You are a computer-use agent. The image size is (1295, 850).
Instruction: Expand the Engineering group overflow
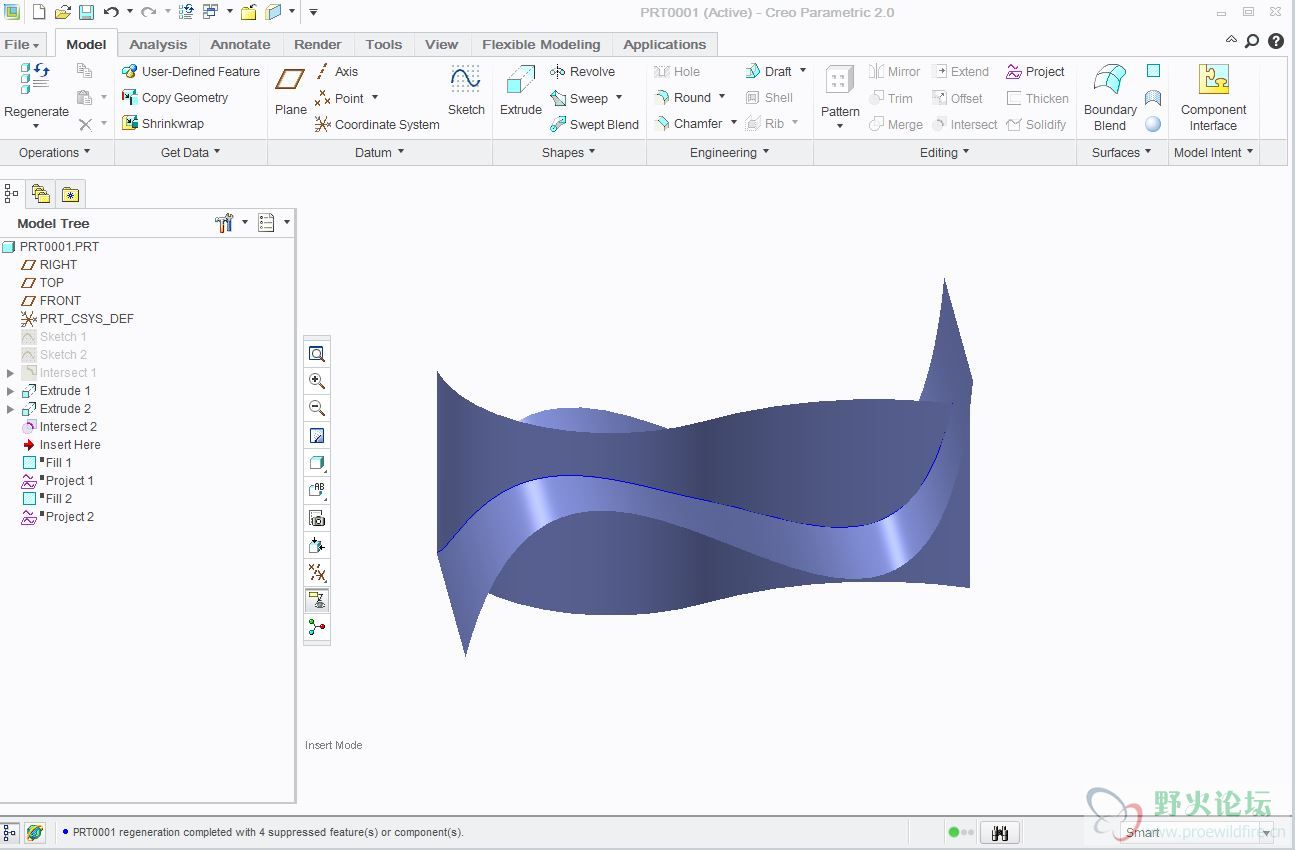point(730,153)
